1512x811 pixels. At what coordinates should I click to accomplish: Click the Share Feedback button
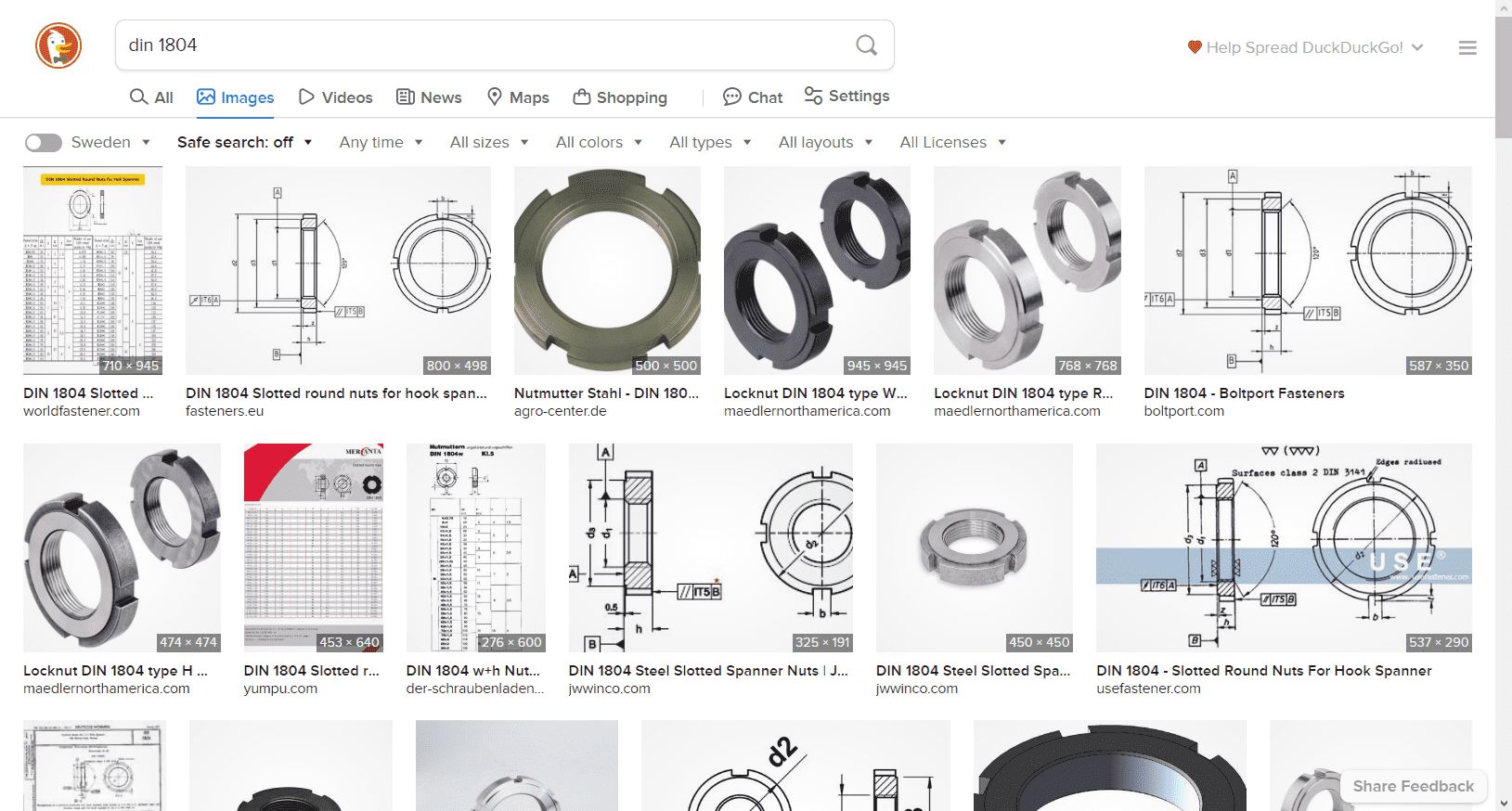pos(1413,786)
